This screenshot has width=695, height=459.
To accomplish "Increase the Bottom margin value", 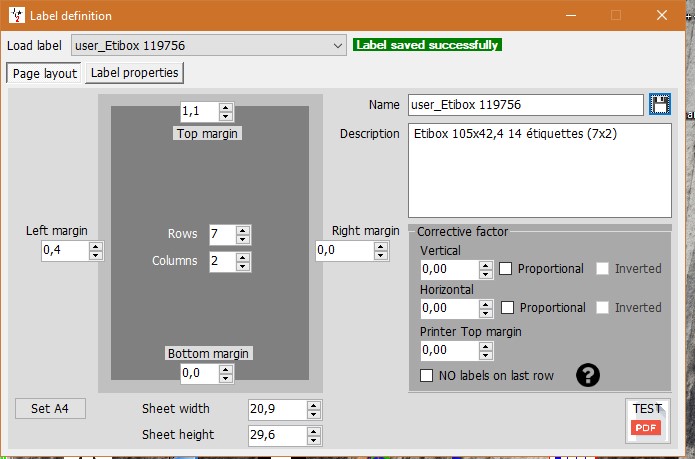I will 226,370.
